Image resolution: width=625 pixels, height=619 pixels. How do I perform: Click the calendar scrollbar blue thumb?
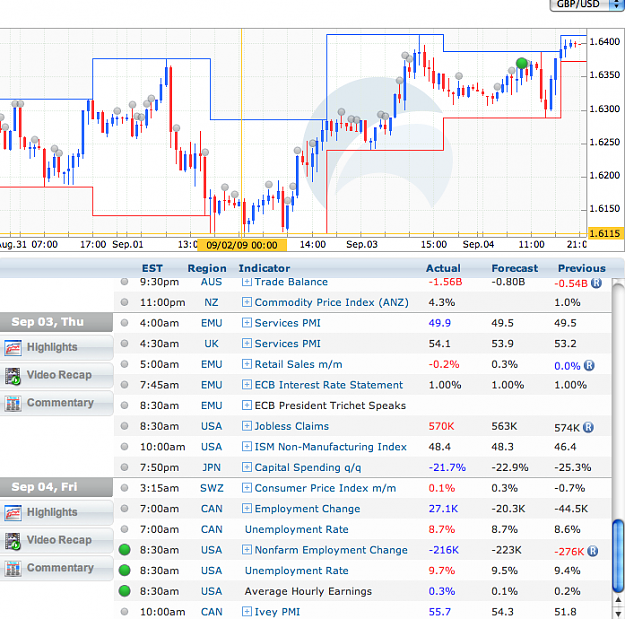[x=618, y=555]
